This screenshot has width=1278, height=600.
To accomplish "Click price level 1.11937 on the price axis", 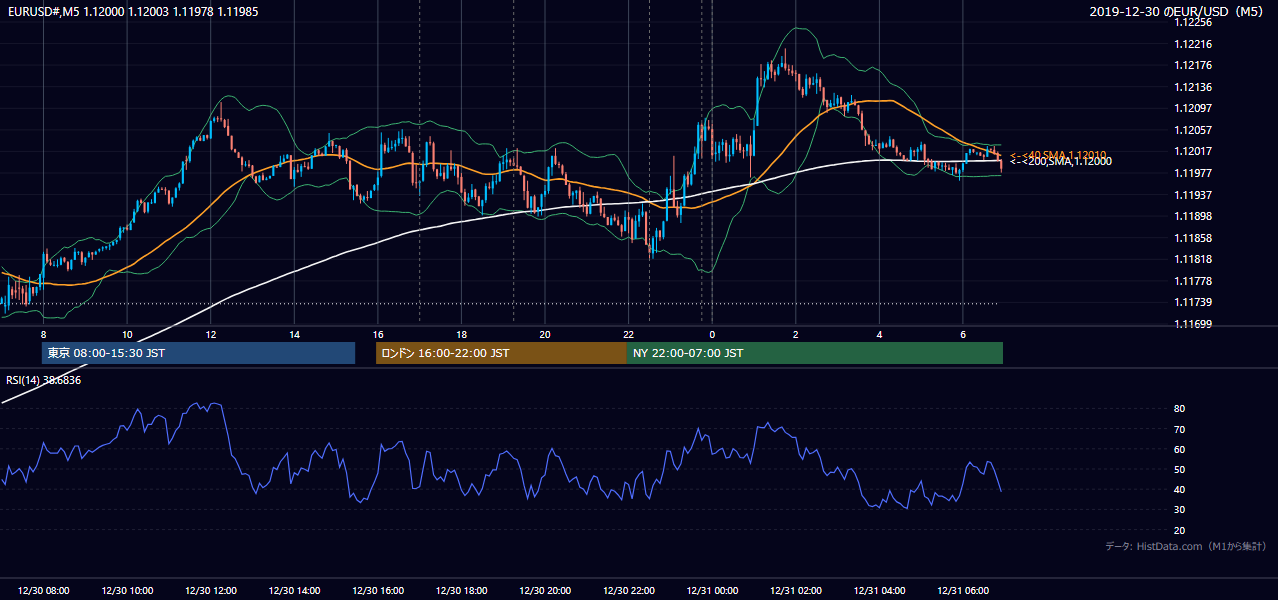I will pyautogui.click(x=1192, y=195).
